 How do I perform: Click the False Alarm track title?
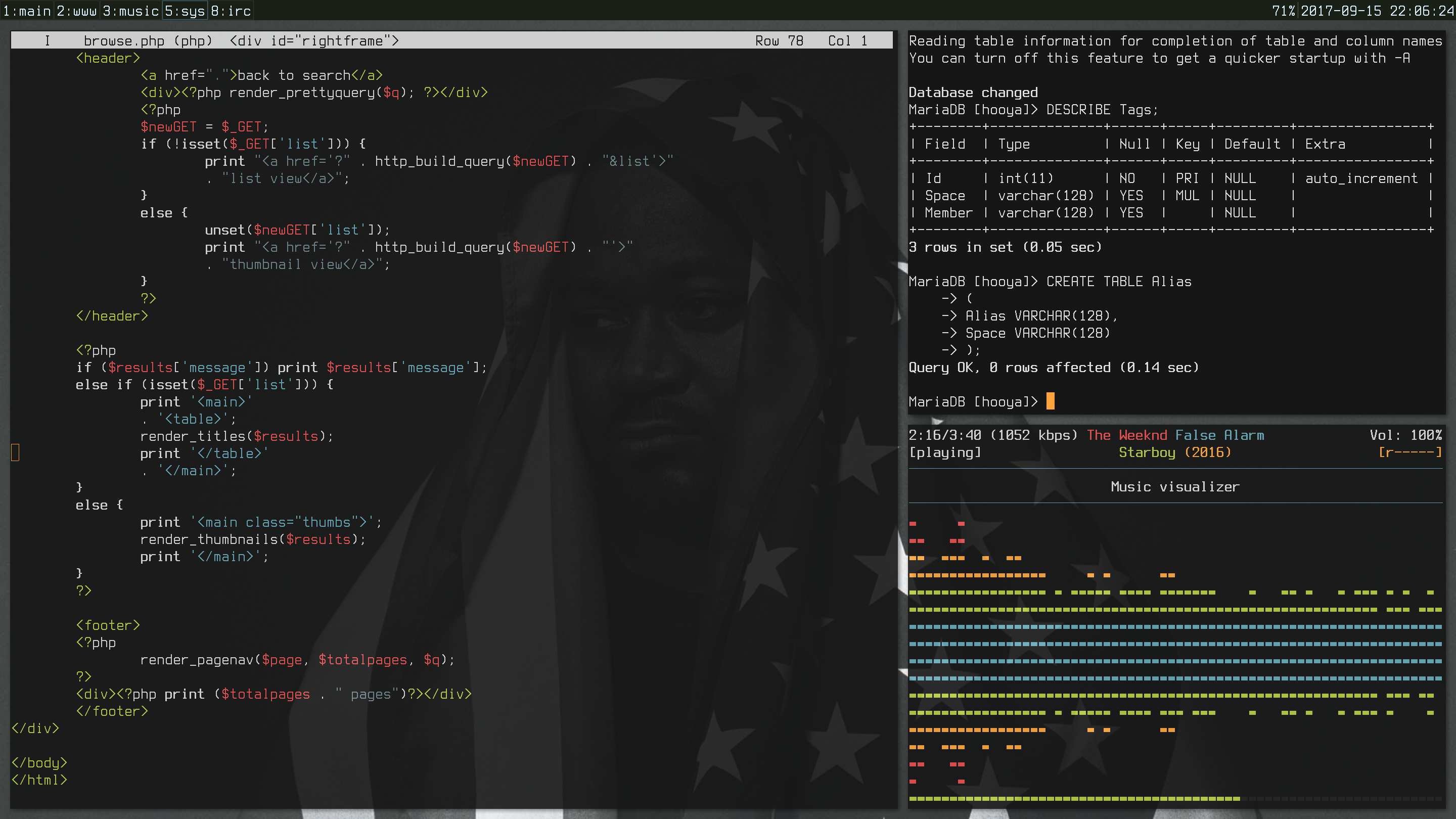point(1219,435)
